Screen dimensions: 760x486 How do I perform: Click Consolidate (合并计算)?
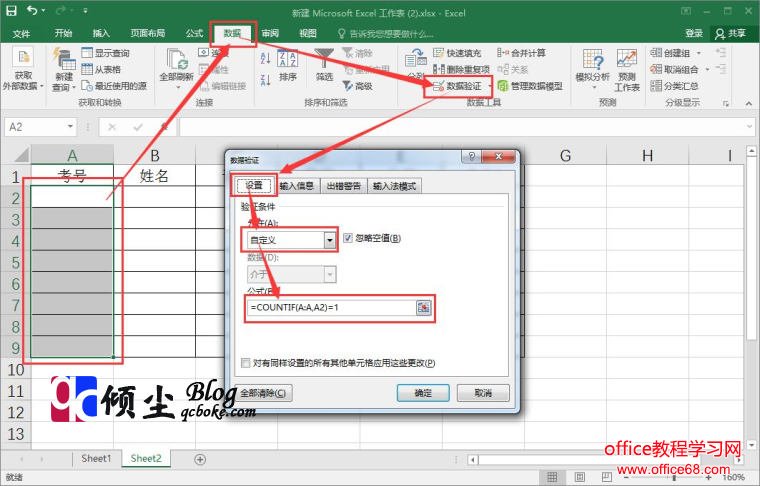(521, 53)
